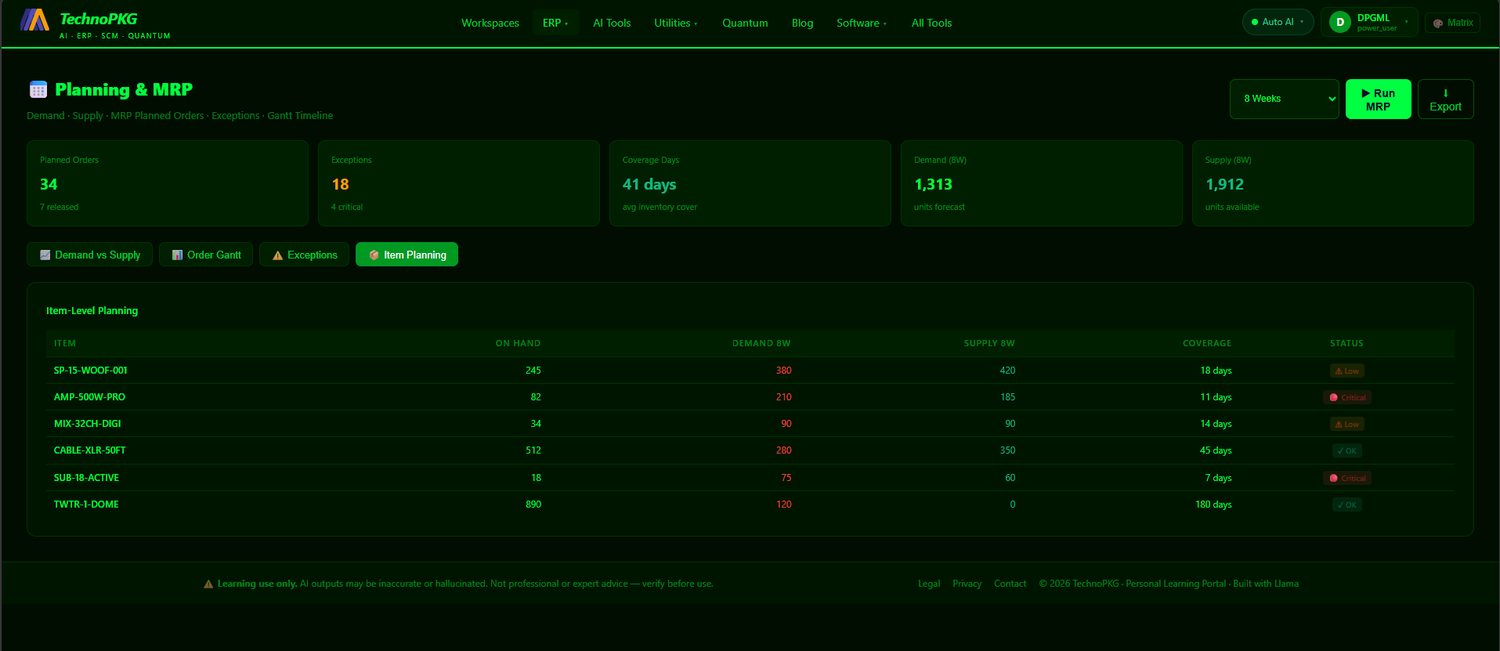The height and width of the screenshot is (651, 1500).
Task: Open All Tools in the top navigation
Action: [x=931, y=22]
